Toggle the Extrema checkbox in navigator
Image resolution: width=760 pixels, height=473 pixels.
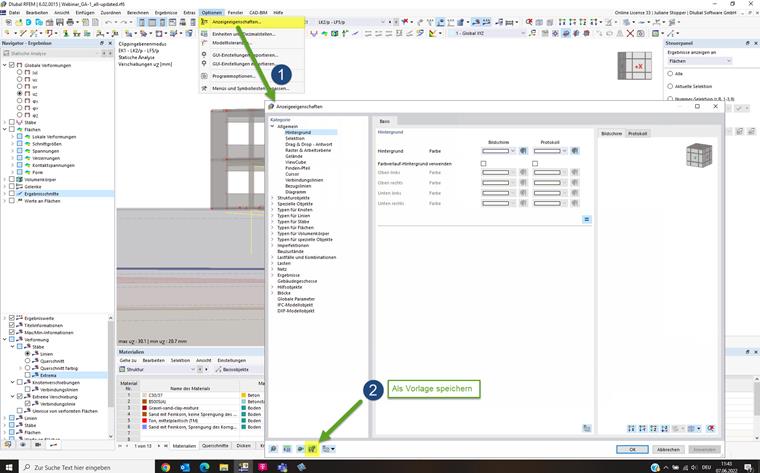(27, 375)
